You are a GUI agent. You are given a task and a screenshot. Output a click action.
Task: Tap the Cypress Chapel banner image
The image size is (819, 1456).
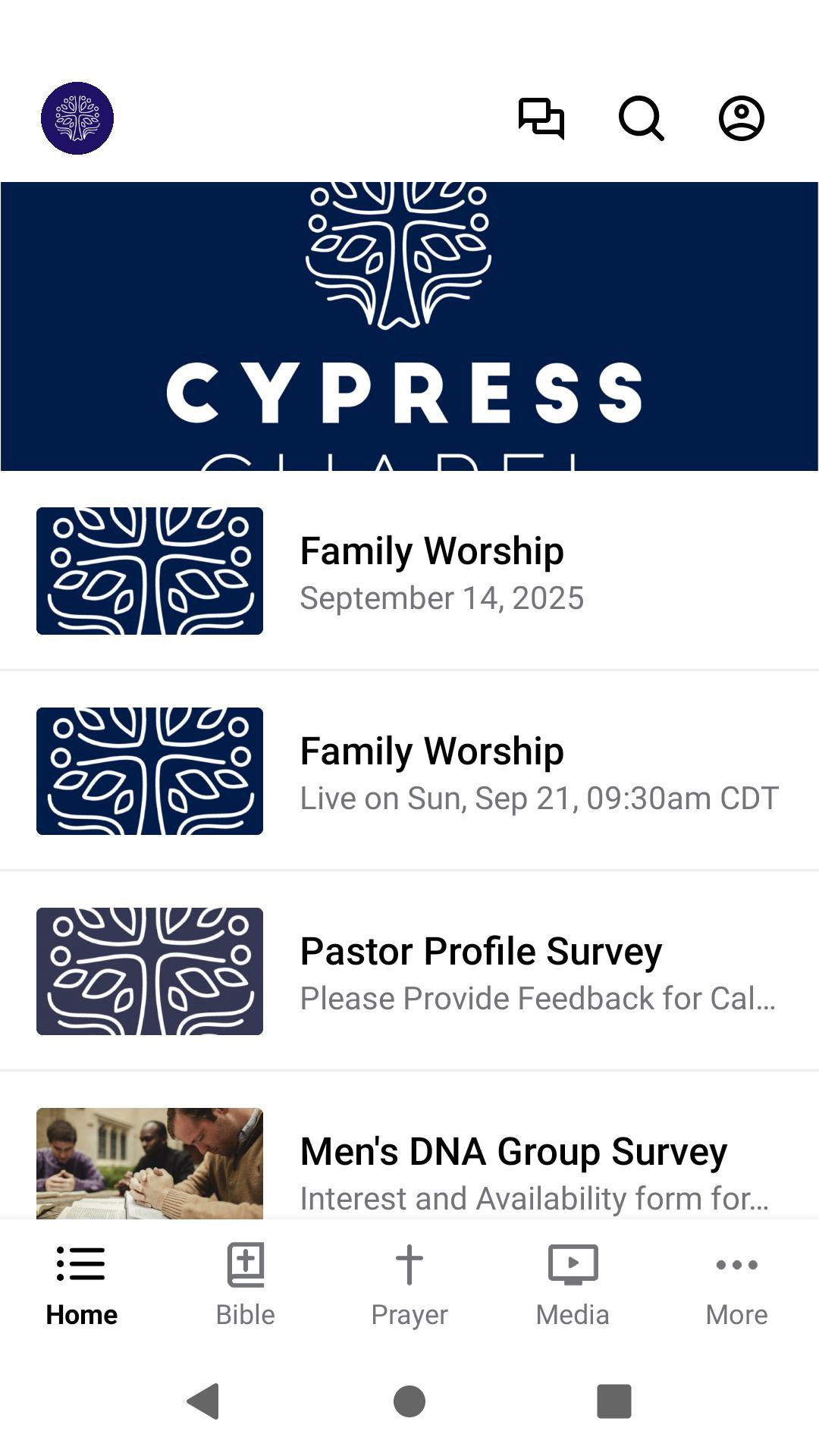409,326
